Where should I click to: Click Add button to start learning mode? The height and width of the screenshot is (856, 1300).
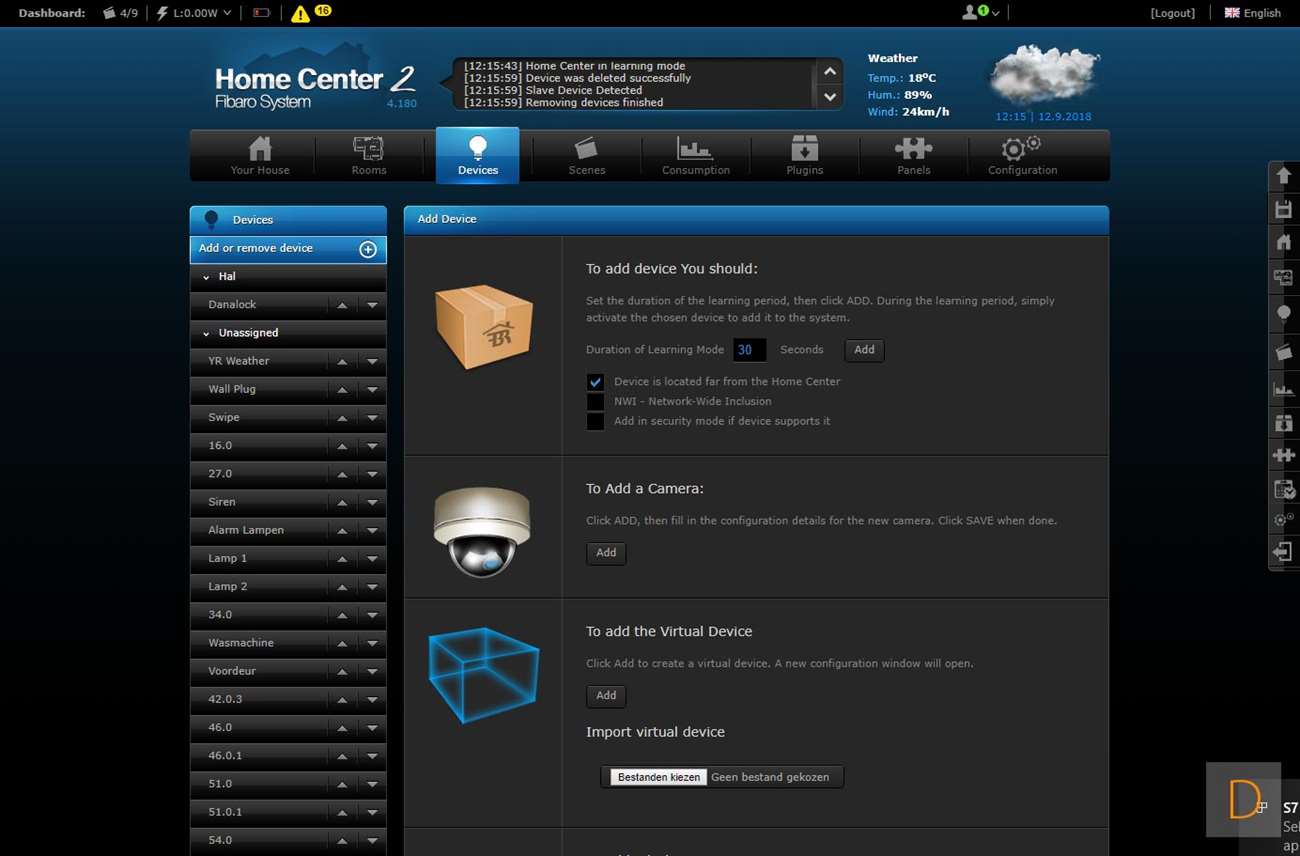coord(864,350)
